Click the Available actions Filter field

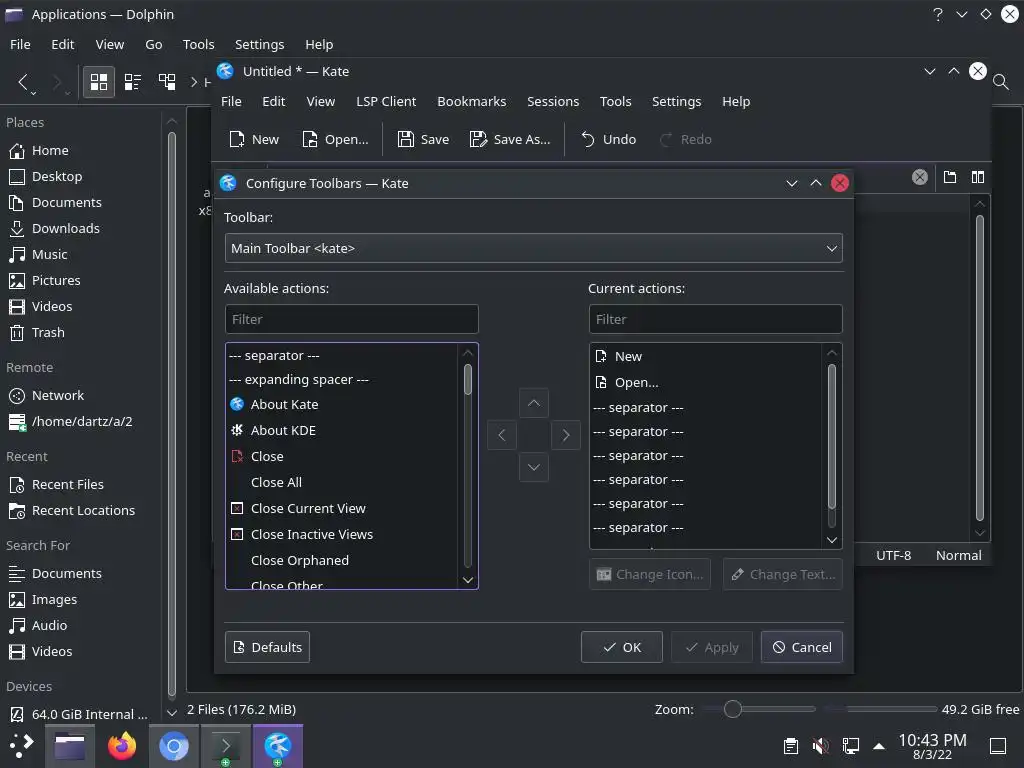pyautogui.click(x=351, y=319)
